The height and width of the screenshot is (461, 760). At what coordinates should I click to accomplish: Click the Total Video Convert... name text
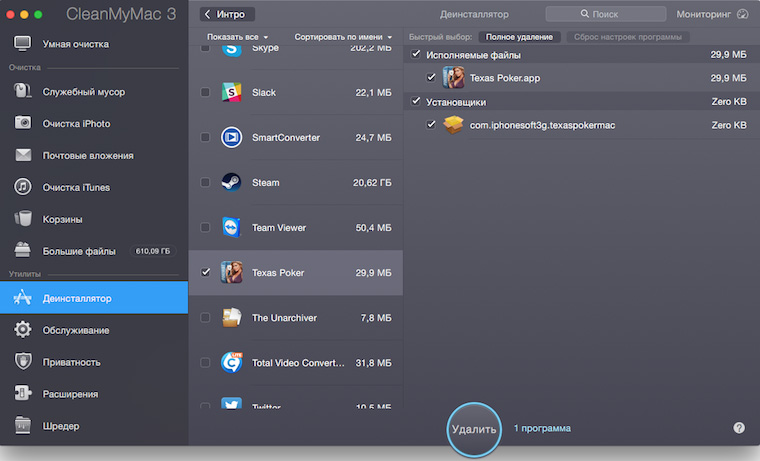[x=298, y=363]
